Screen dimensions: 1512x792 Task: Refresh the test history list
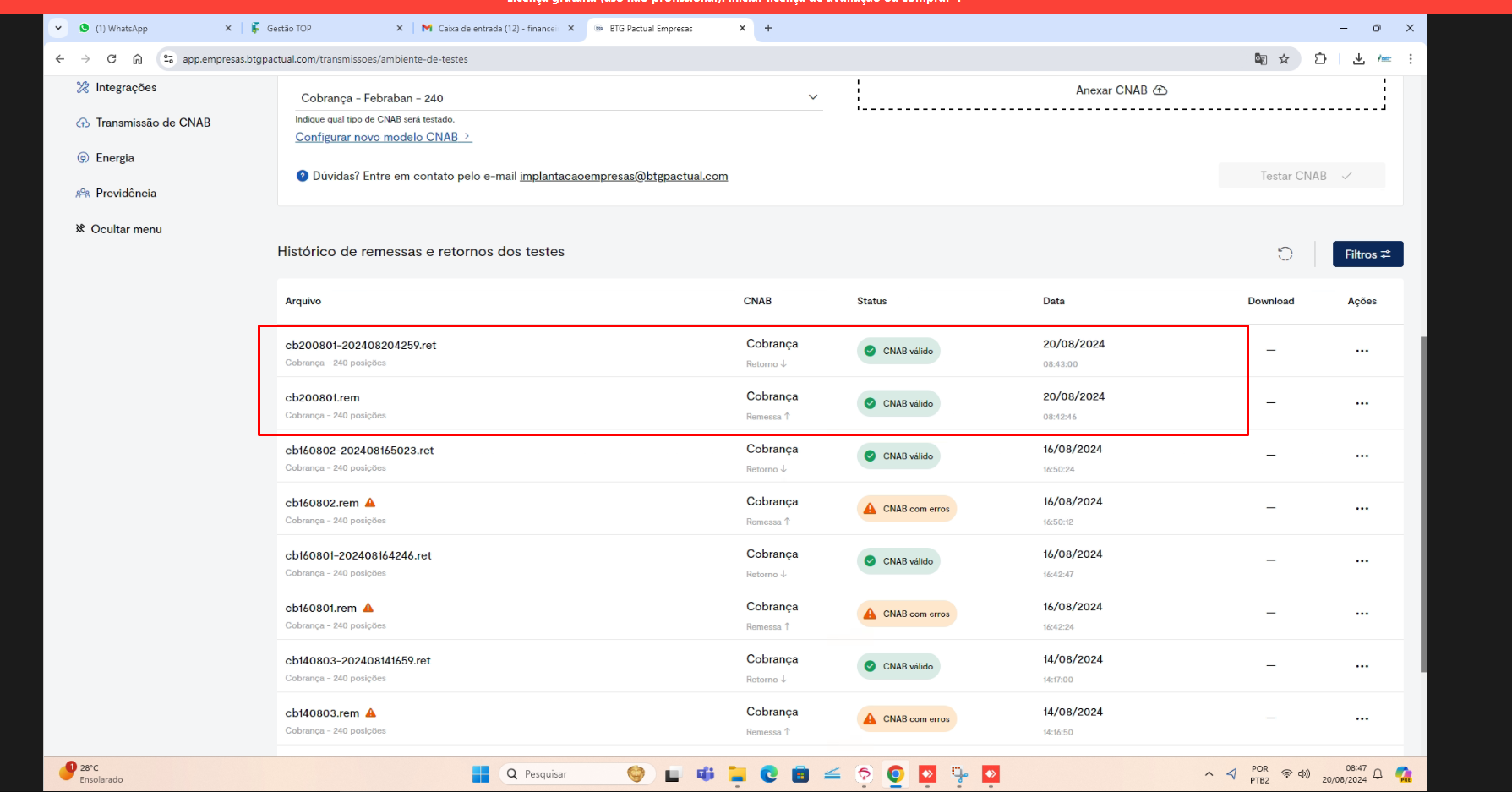pos(1285,254)
